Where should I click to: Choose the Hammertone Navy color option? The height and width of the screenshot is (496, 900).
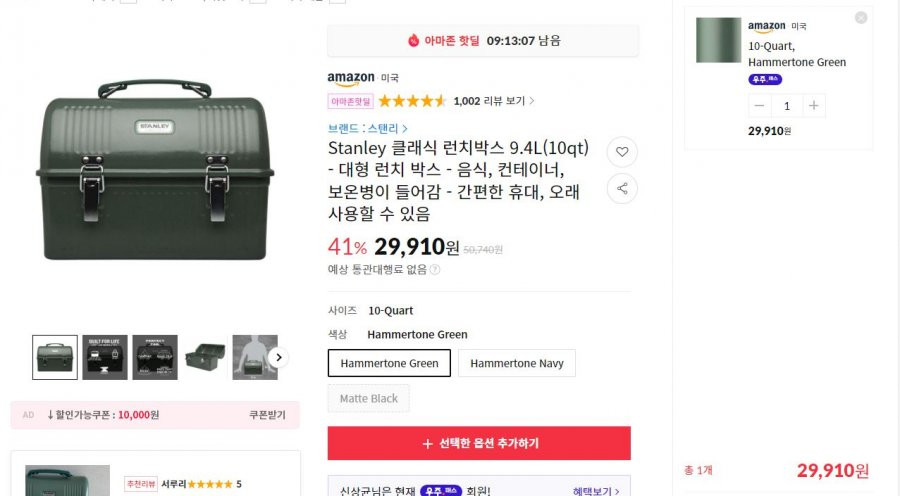tap(517, 363)
